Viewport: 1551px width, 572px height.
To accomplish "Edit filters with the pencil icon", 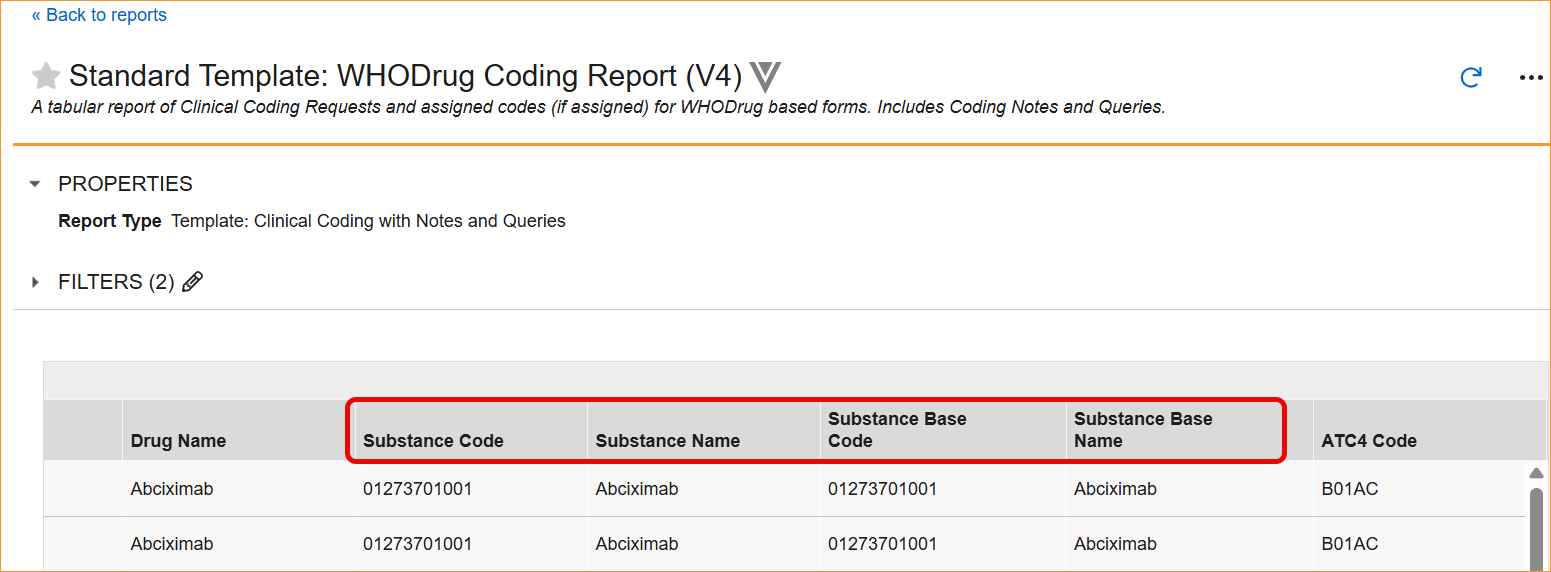I will click(193, 282).
